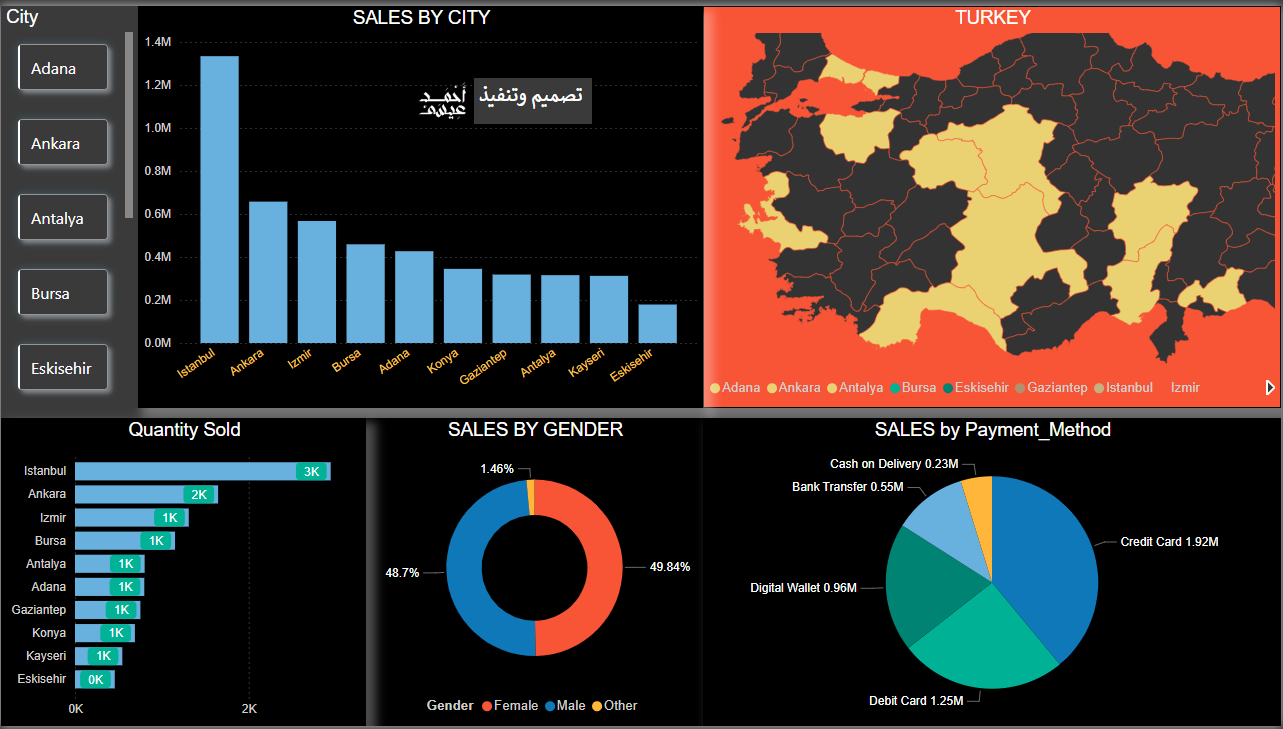The width and height of the screenshot is (1283, 729).
Task: Click the Eskisehir legend marker on map
Action: coord(948,388)
